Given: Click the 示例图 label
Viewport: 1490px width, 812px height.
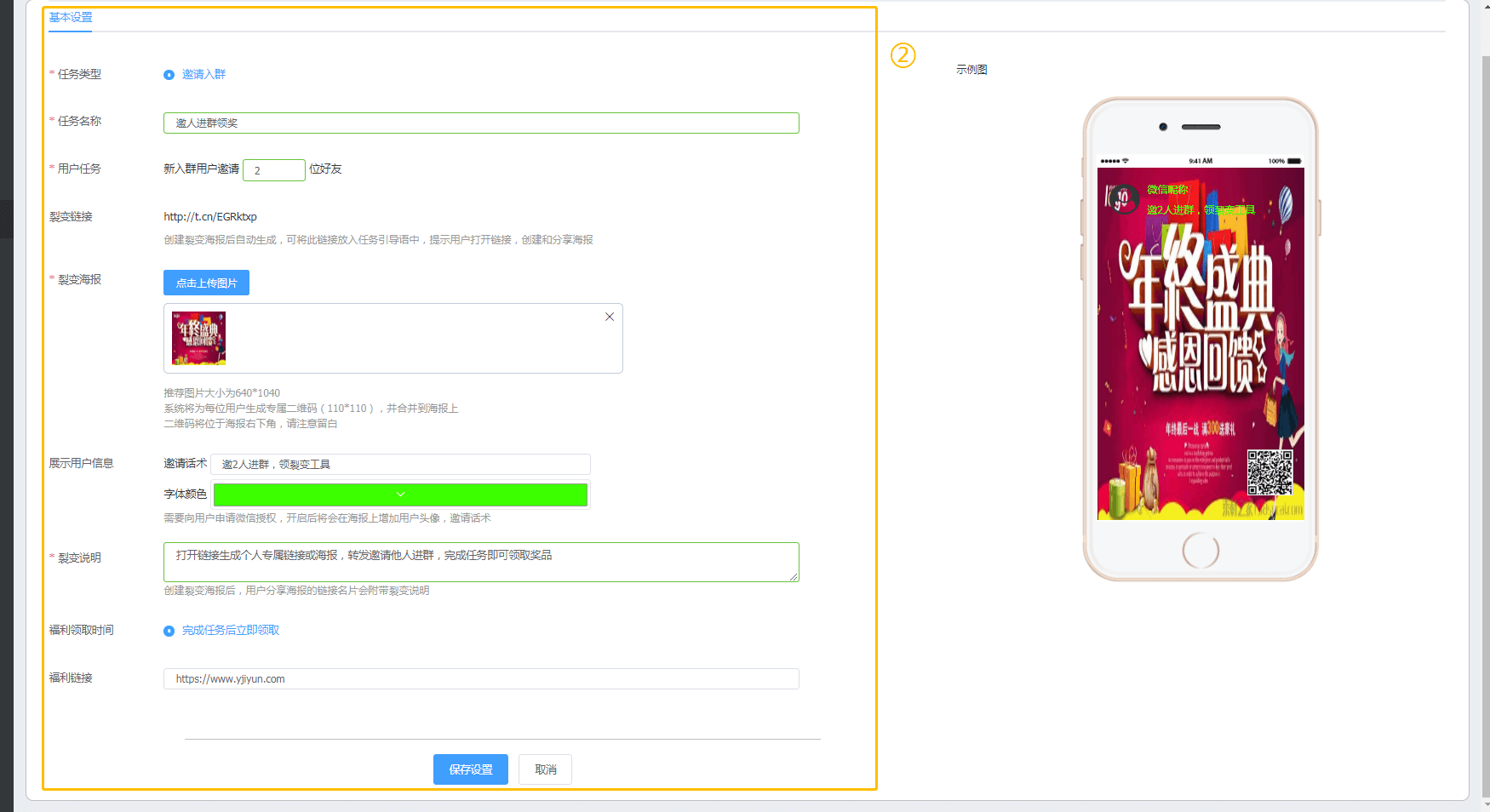Looking at the screenshot, I should click(971, 70).
